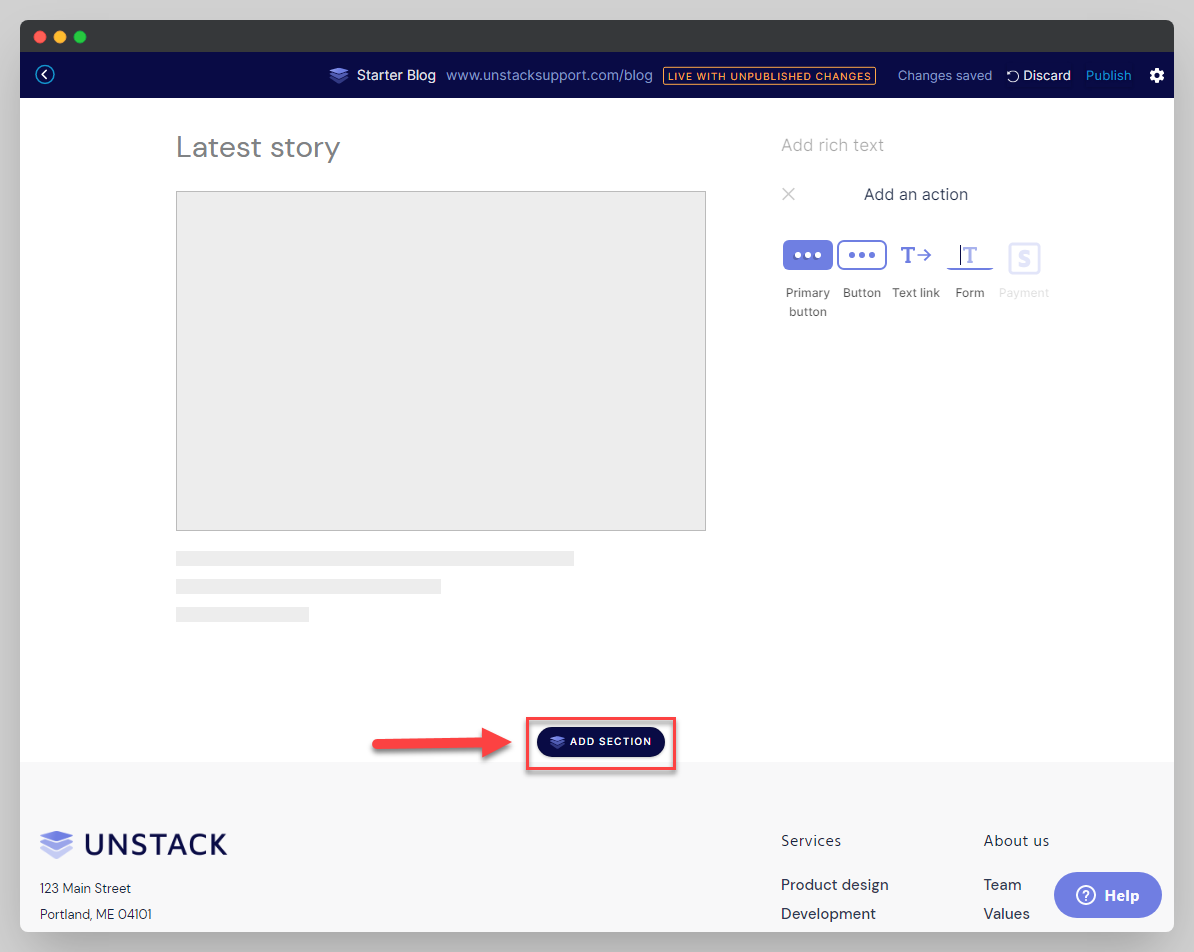Image resolution: width=1194 pixels, height=952 pixels.
Task: Click the Unstack logo beside Starter Blog
Action: coord(338,75)
